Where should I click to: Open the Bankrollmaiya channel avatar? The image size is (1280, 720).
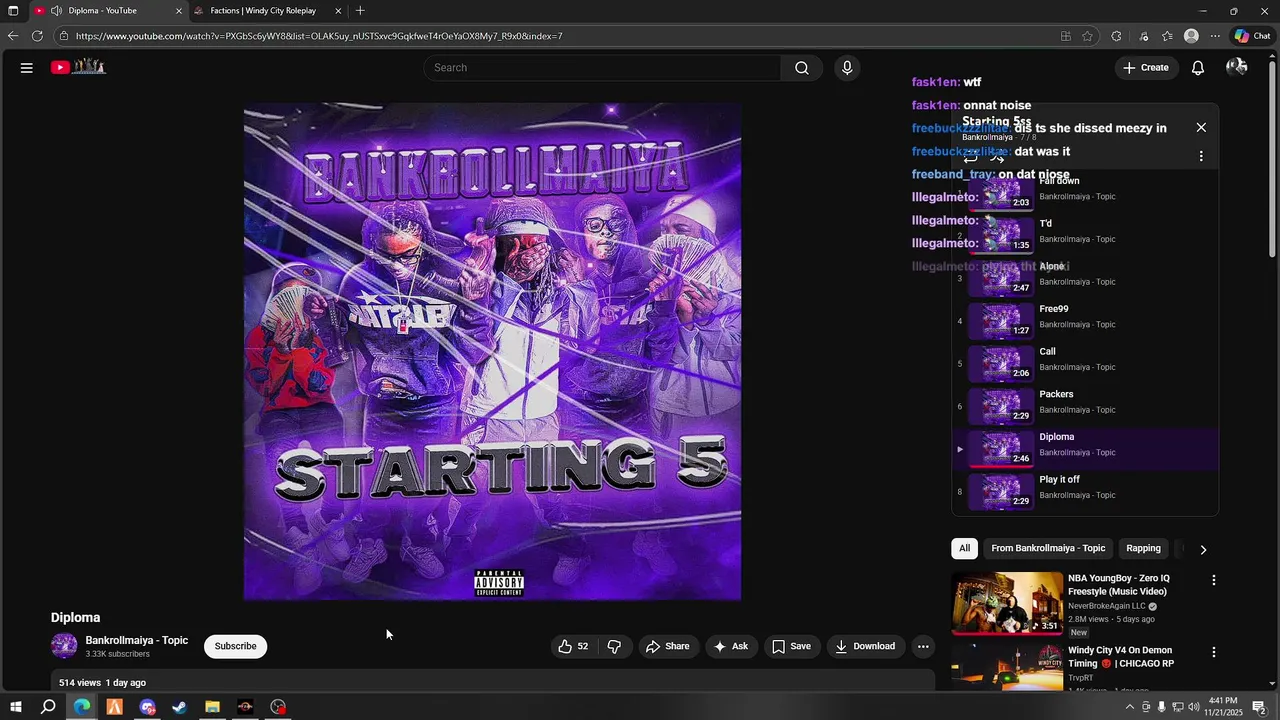point(64,646)
